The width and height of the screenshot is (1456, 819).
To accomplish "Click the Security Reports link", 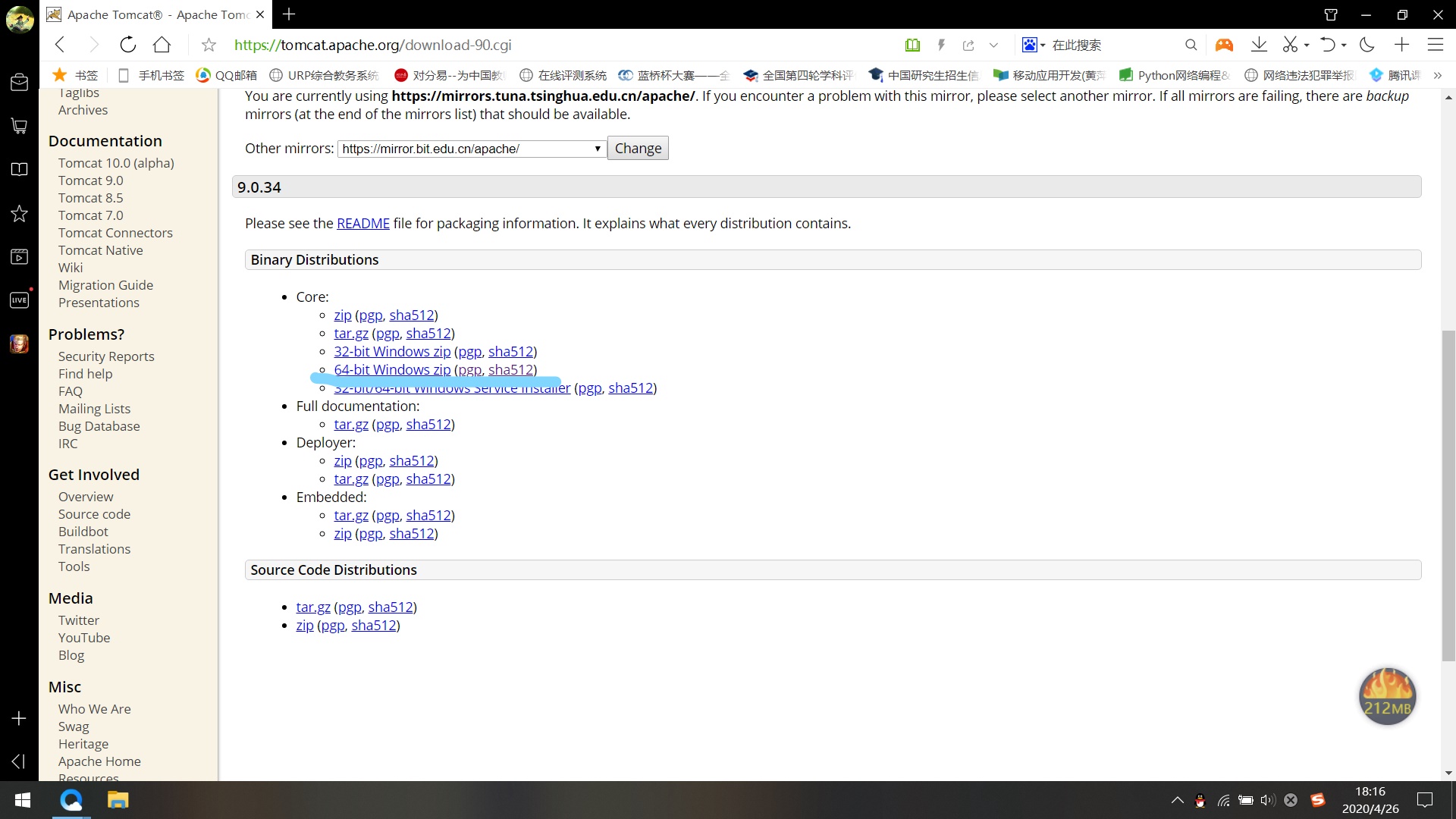I will pyautogui.click(x=106, y=356).
